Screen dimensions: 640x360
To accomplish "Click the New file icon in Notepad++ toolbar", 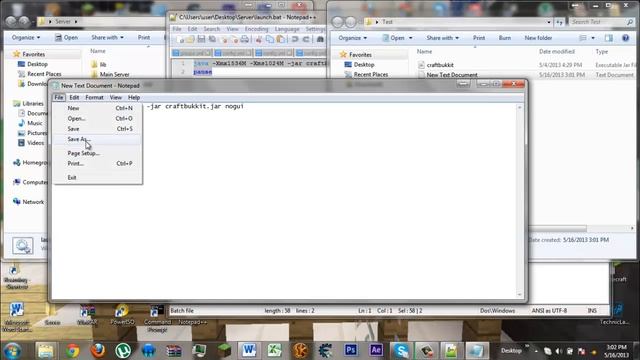I will tap(180, 40).
